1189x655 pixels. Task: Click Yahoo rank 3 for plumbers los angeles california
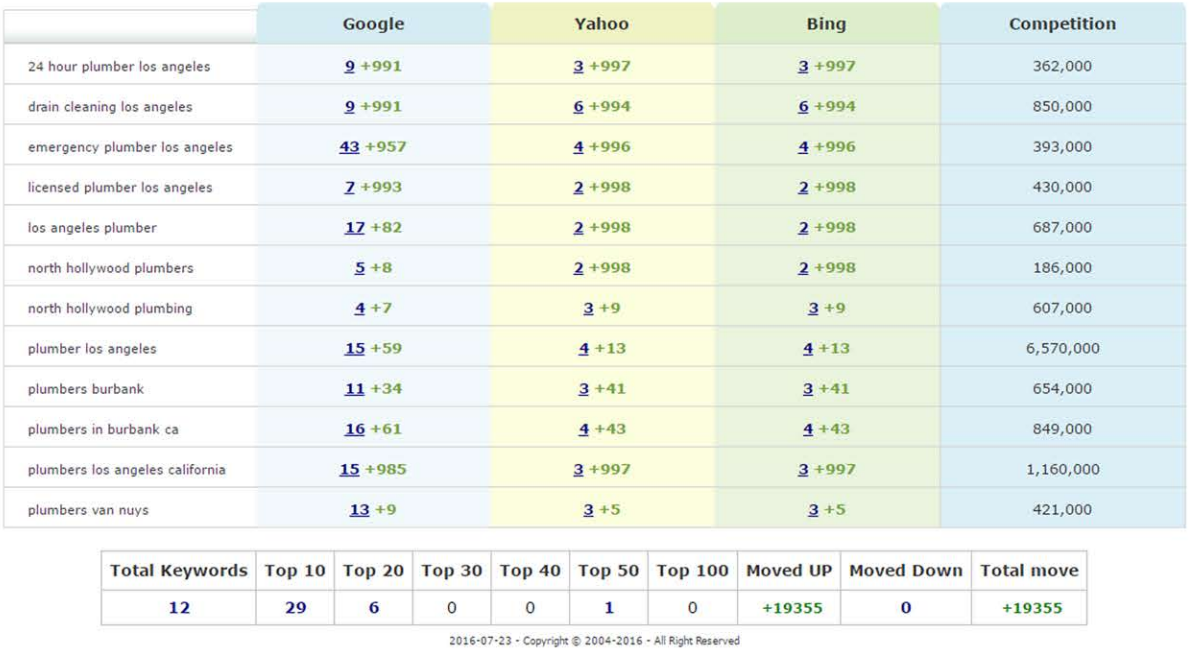click(579, 469)
